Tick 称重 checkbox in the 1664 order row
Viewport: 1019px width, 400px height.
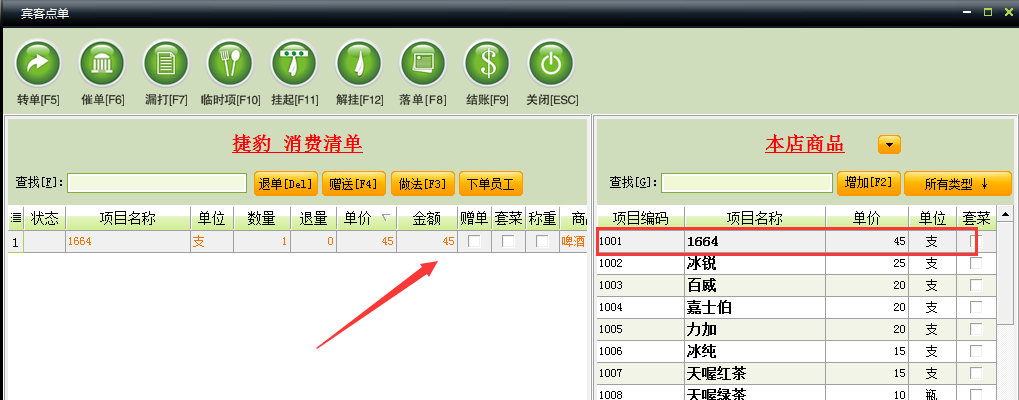[x=543, y=242]
